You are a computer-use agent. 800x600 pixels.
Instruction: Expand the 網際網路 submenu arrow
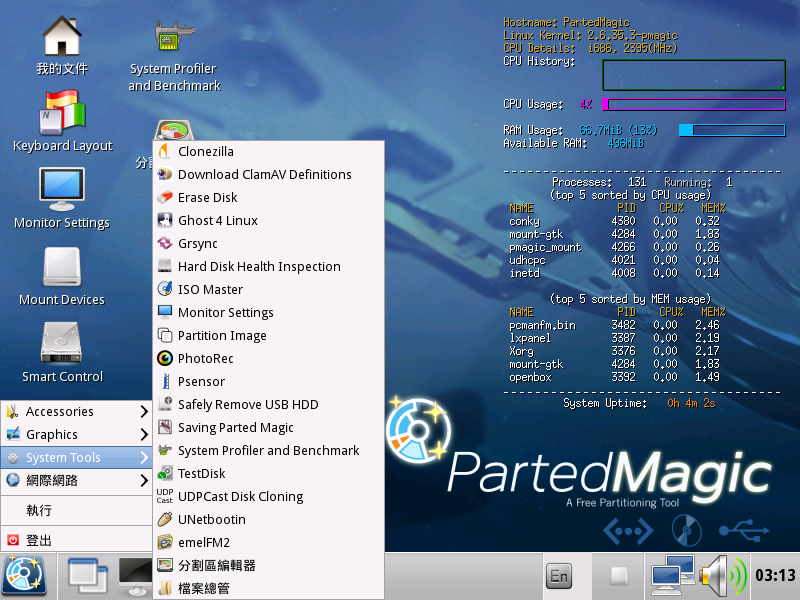pyautogui.click(x=144, y=480)
